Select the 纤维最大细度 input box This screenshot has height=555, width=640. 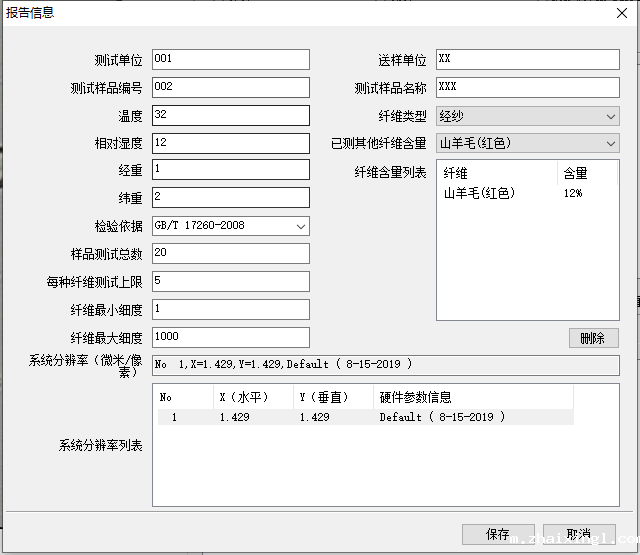[x=230, y=337]
